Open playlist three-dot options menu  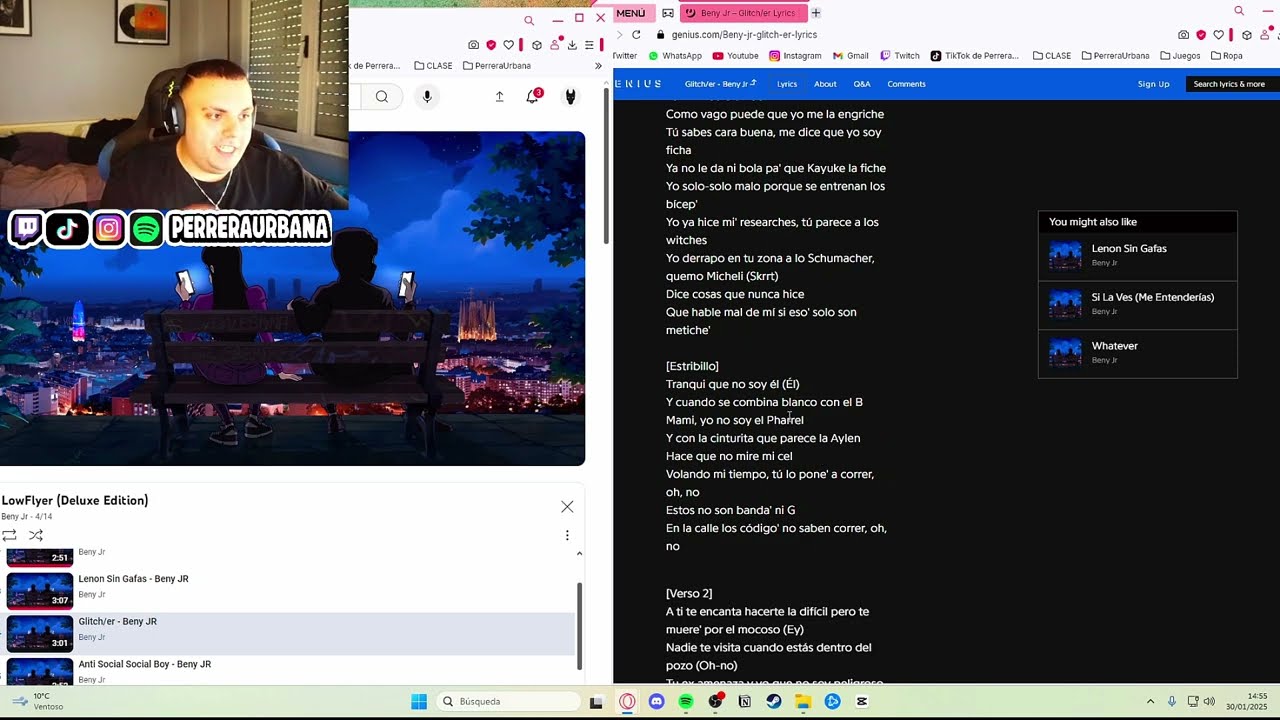click(x=567, y=536)
